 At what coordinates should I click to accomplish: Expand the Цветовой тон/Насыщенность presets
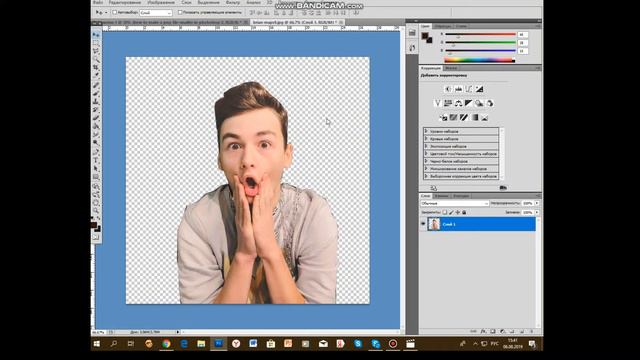pyautogui.click(x=426, y=154)
